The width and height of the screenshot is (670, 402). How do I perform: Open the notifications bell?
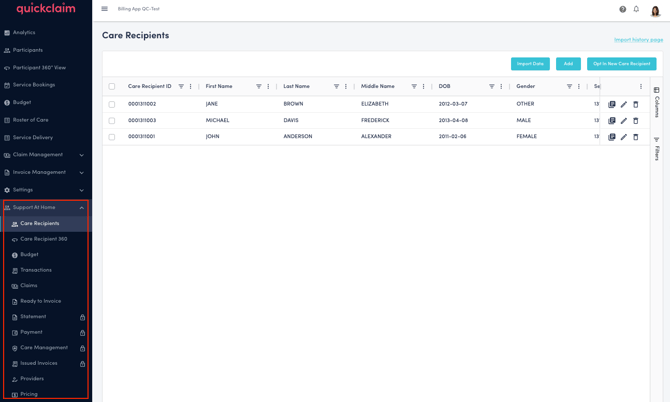click(636, 9)
